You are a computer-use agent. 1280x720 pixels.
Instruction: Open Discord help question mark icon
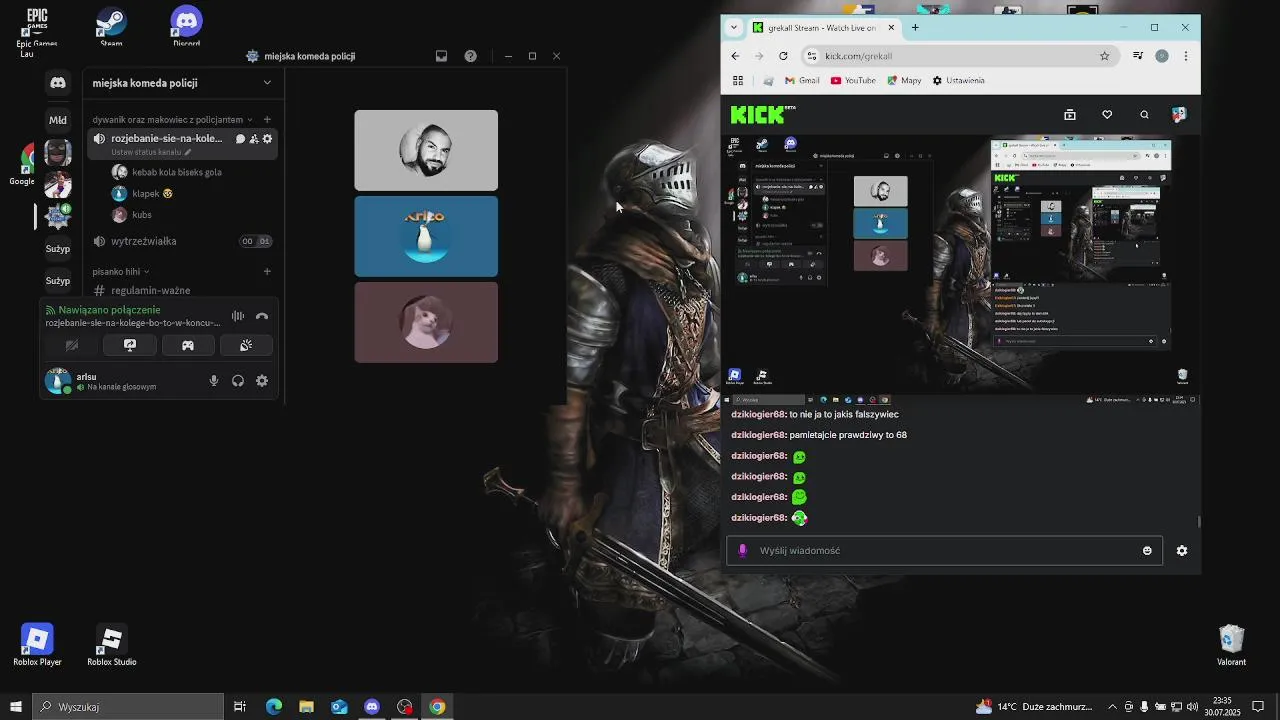471,56
